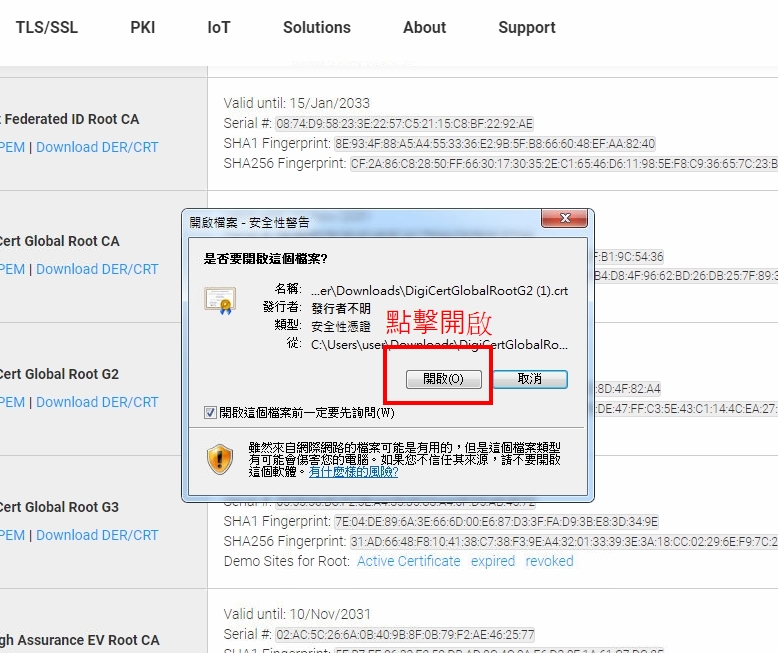778x653 pixels.
Task: Download DER/CRT for Global Root G3
Action: point(97,535)
